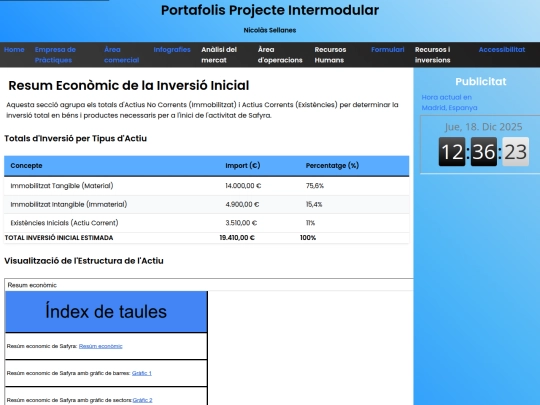Click the 'Índex de taules' header cell
The width and height of the screenshot is (540, 405).
pyautogui.click(x=106, y=312)
